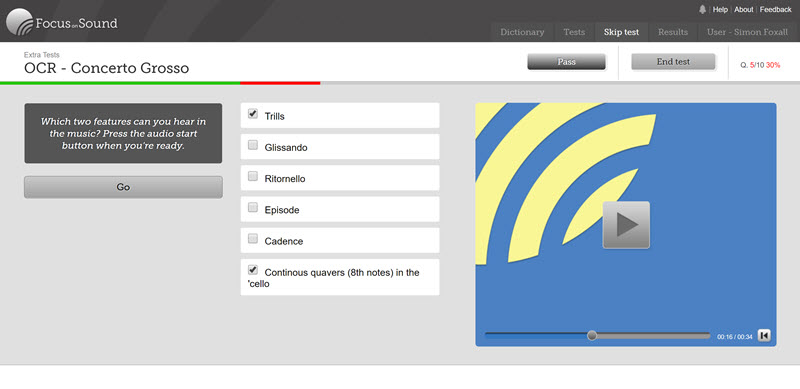Uncheck Continuous quavers in the 'cello
This screenshot has height=389, width=800.
pos(253,270)
